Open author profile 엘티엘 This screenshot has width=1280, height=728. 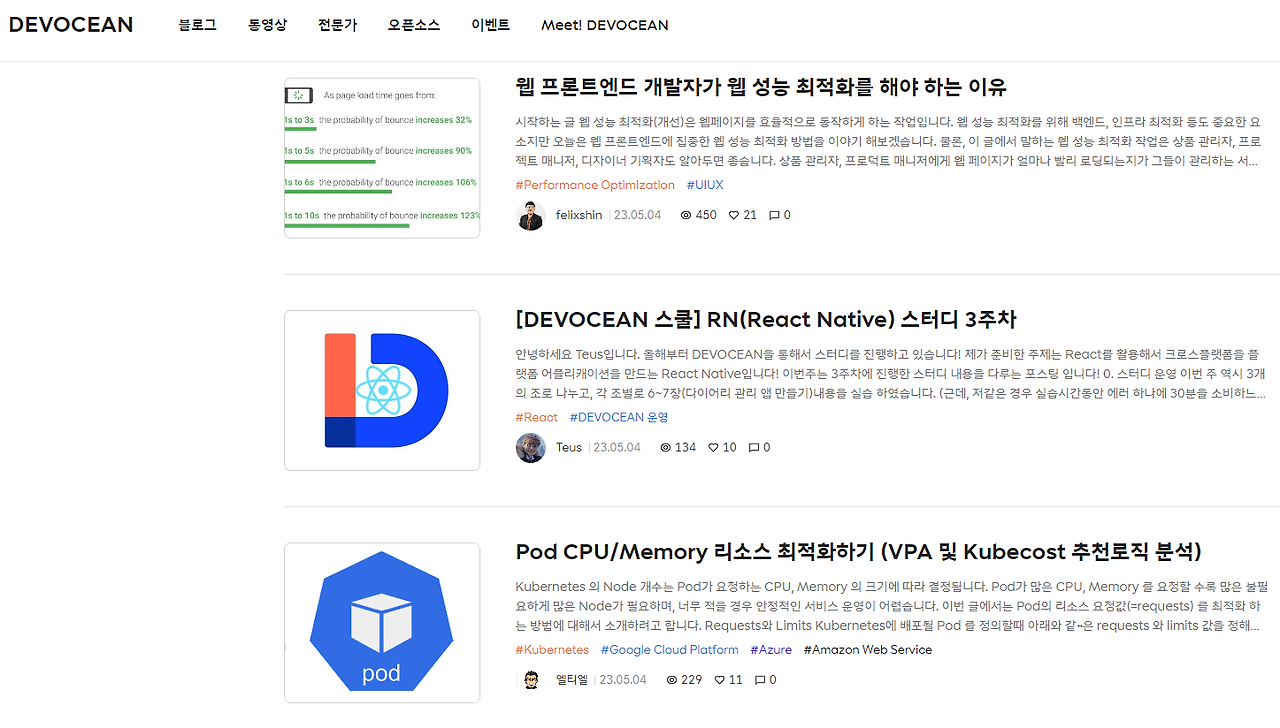click(x=571, y=680)
